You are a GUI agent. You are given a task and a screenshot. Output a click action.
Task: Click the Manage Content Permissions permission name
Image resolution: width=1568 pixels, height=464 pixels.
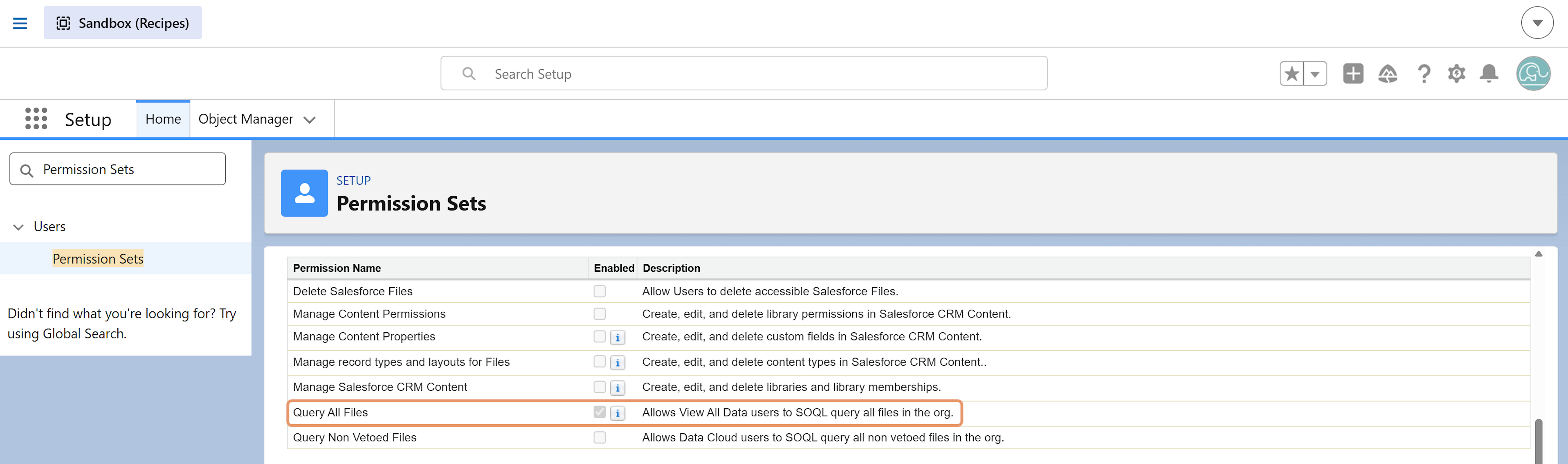369,314
